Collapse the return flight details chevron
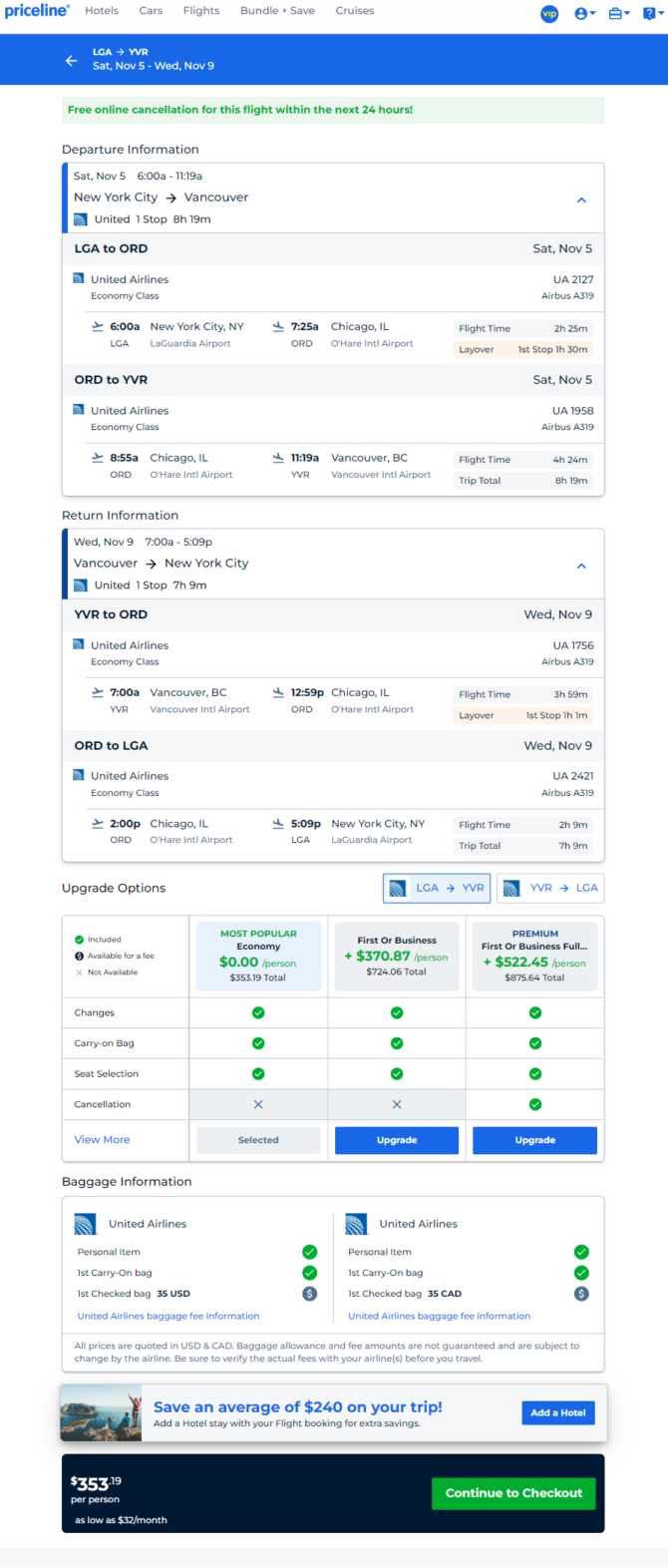Viewport: 668px width, 1568px height. point(581,566)
